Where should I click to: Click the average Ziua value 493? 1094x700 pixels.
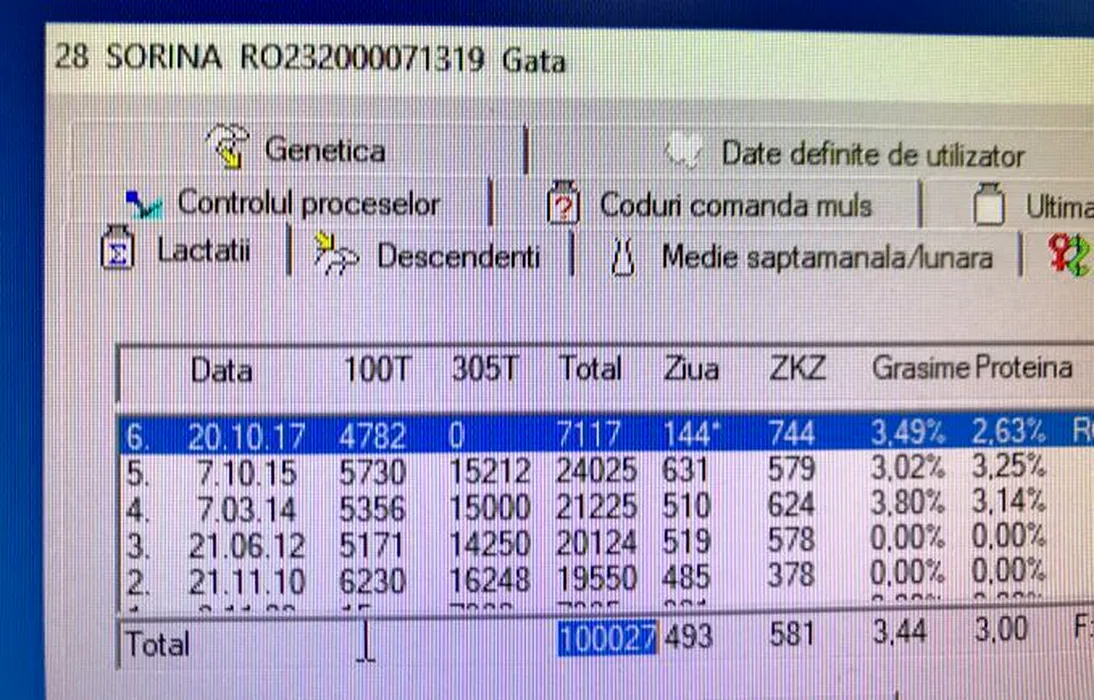point(689,636)
